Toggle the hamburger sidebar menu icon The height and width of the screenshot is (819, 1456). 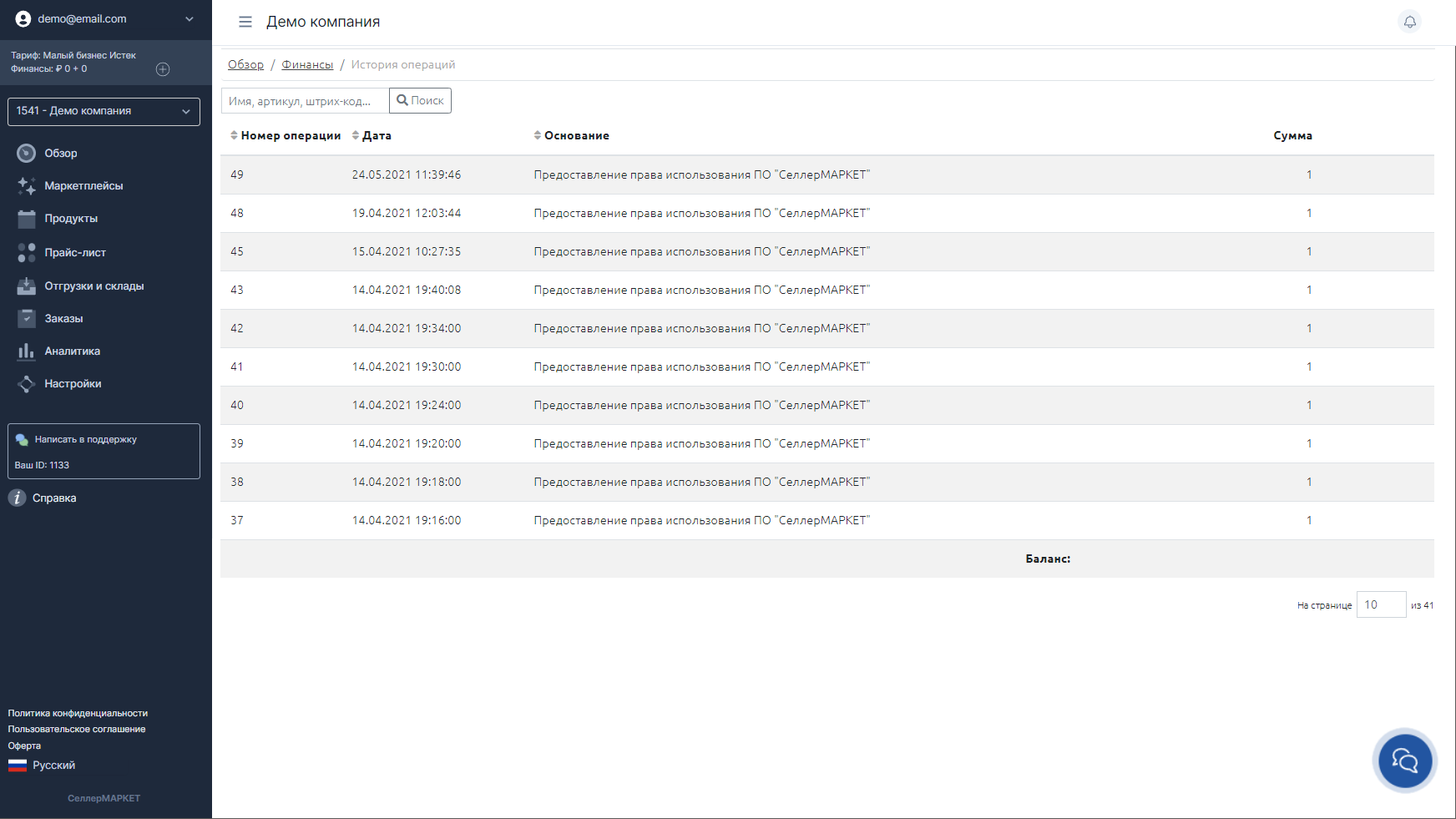[x=245, y=22]
